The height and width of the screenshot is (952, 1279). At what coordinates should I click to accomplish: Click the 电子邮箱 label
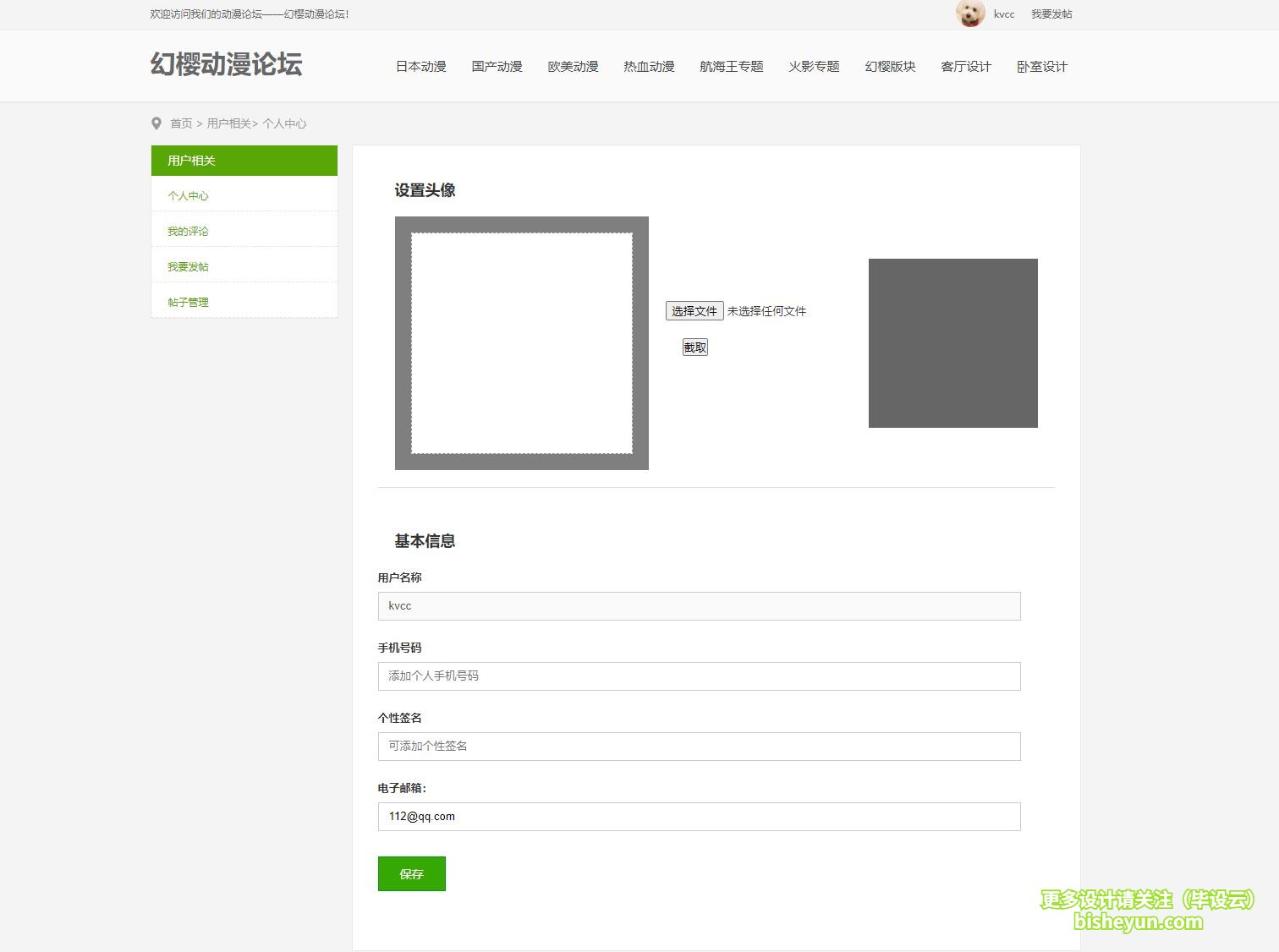[x=402, y=788]
